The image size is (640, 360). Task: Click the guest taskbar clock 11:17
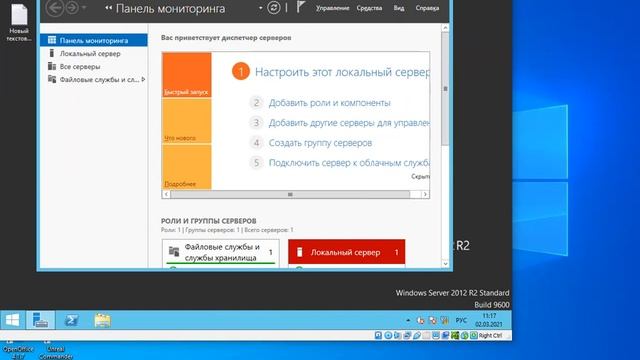pyautogui.click(x=489, y=320)
